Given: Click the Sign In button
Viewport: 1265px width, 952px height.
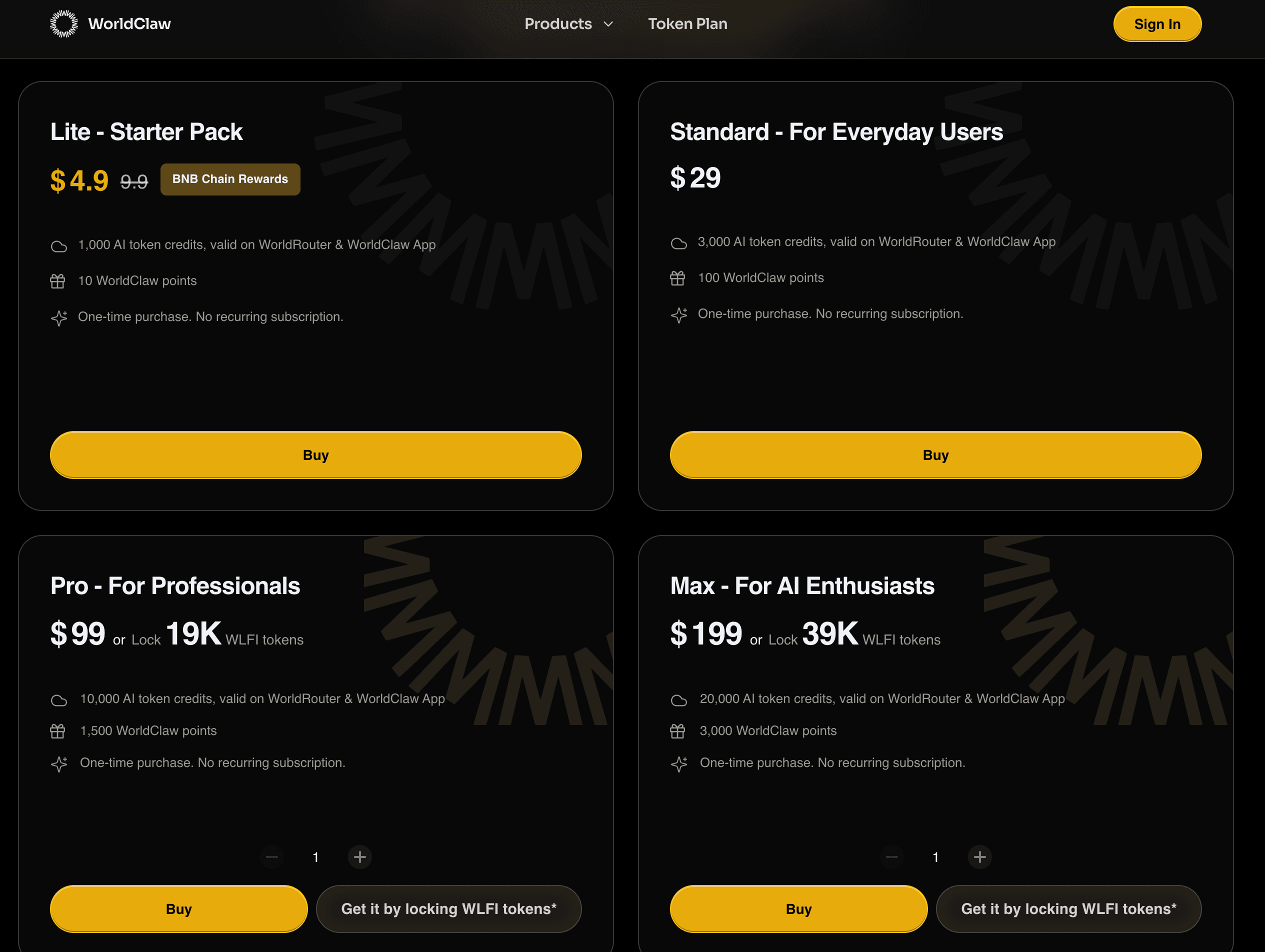Looking at the screenshot, I should 1157,24.
